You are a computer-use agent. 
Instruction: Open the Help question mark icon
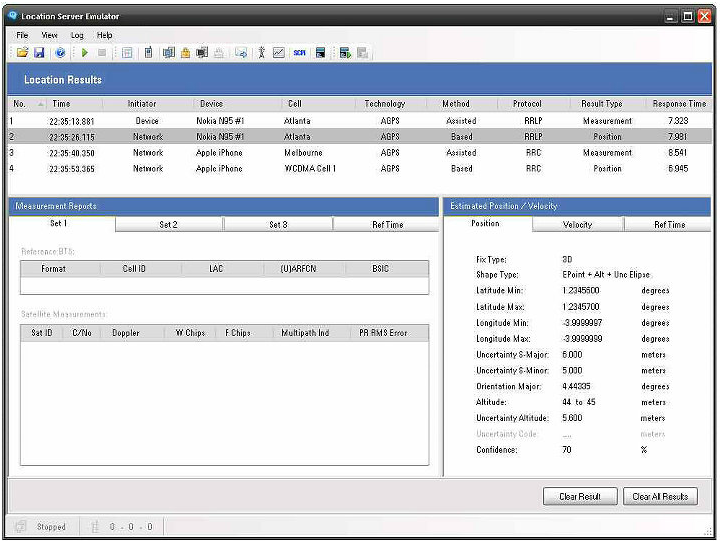click(60, 52)
